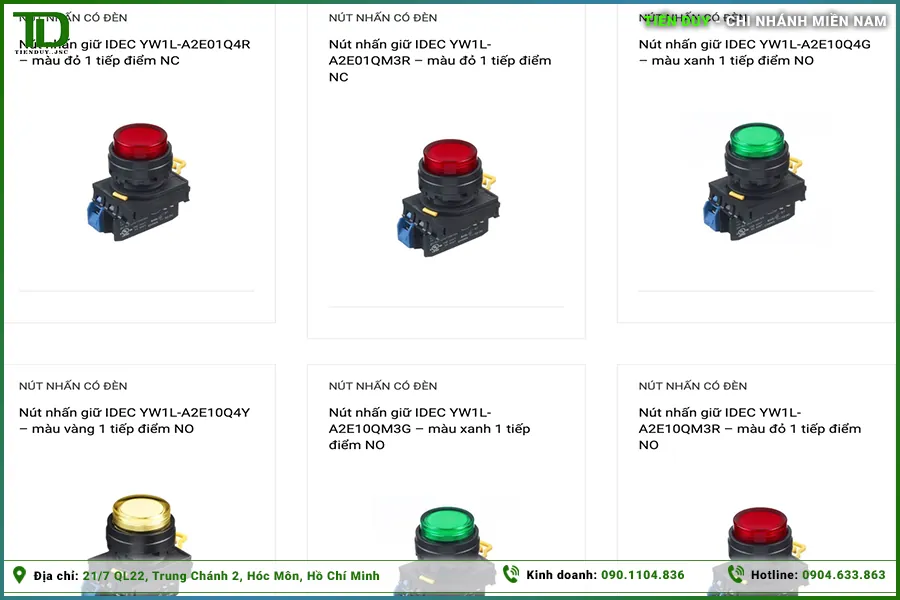The height and width of the screenshot is (600, 900).
Task: Click the CHI NHÁNH MIỀN NAM header text
Action: tap(806, 21)
